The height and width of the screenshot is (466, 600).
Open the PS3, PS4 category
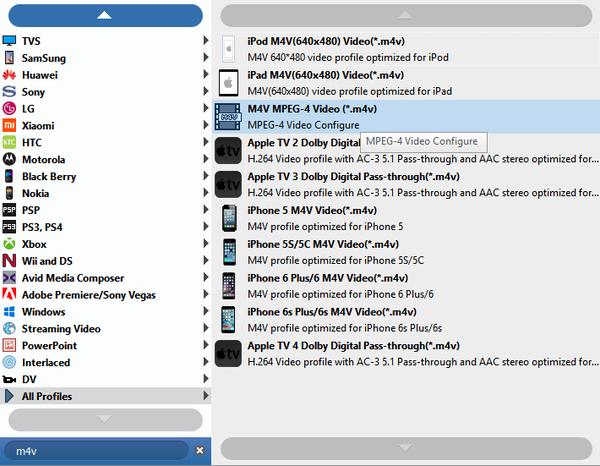click(106, 227)
